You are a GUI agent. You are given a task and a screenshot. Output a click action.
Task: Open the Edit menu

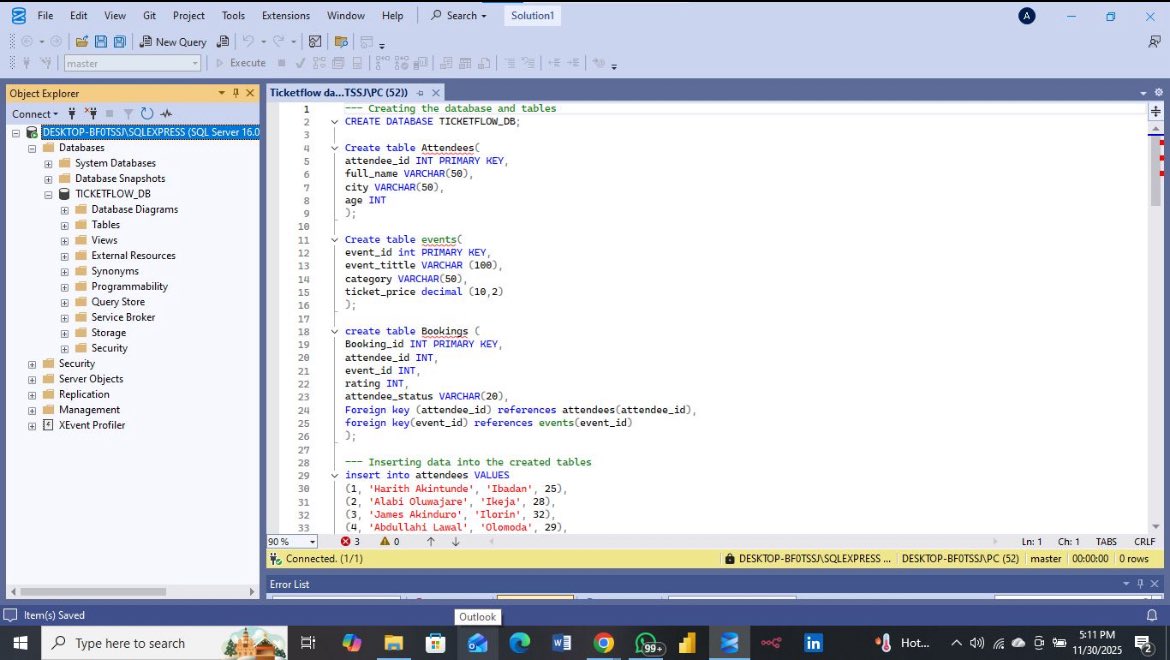click(78, 15)
